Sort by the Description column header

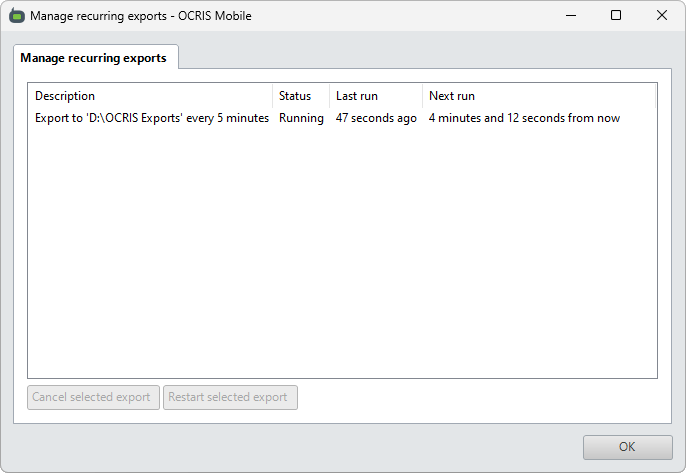click(x=150, y=96)
